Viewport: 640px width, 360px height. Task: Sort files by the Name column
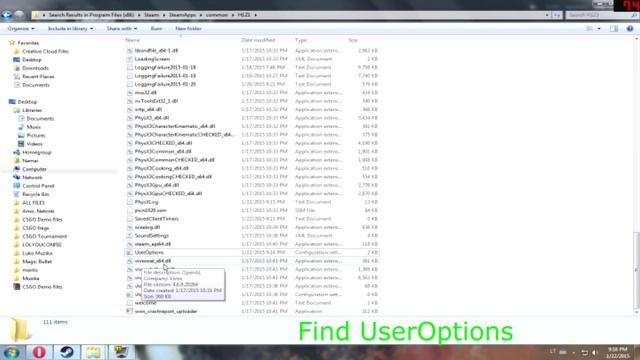tap(133, 40)
